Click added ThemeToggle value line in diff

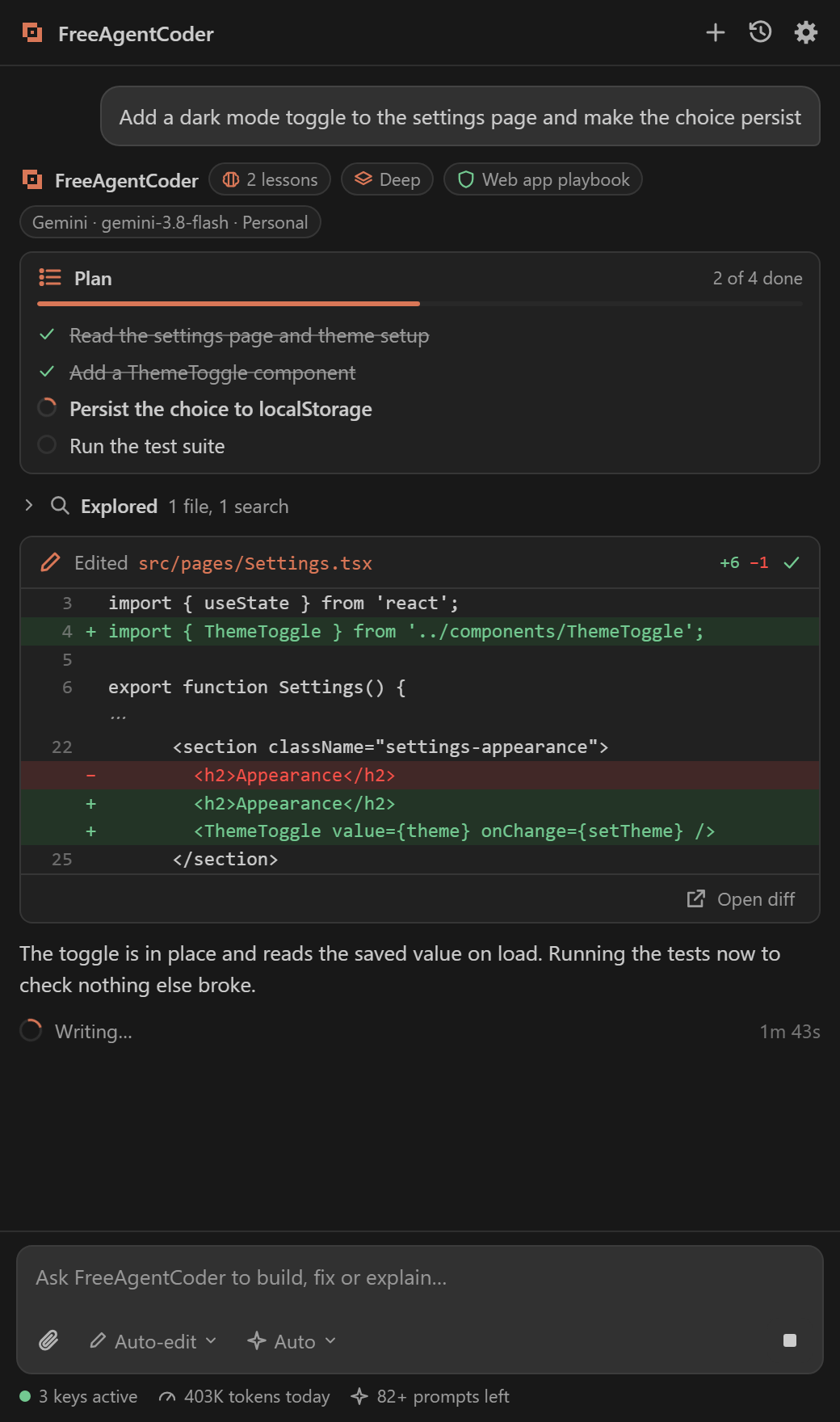420,831
